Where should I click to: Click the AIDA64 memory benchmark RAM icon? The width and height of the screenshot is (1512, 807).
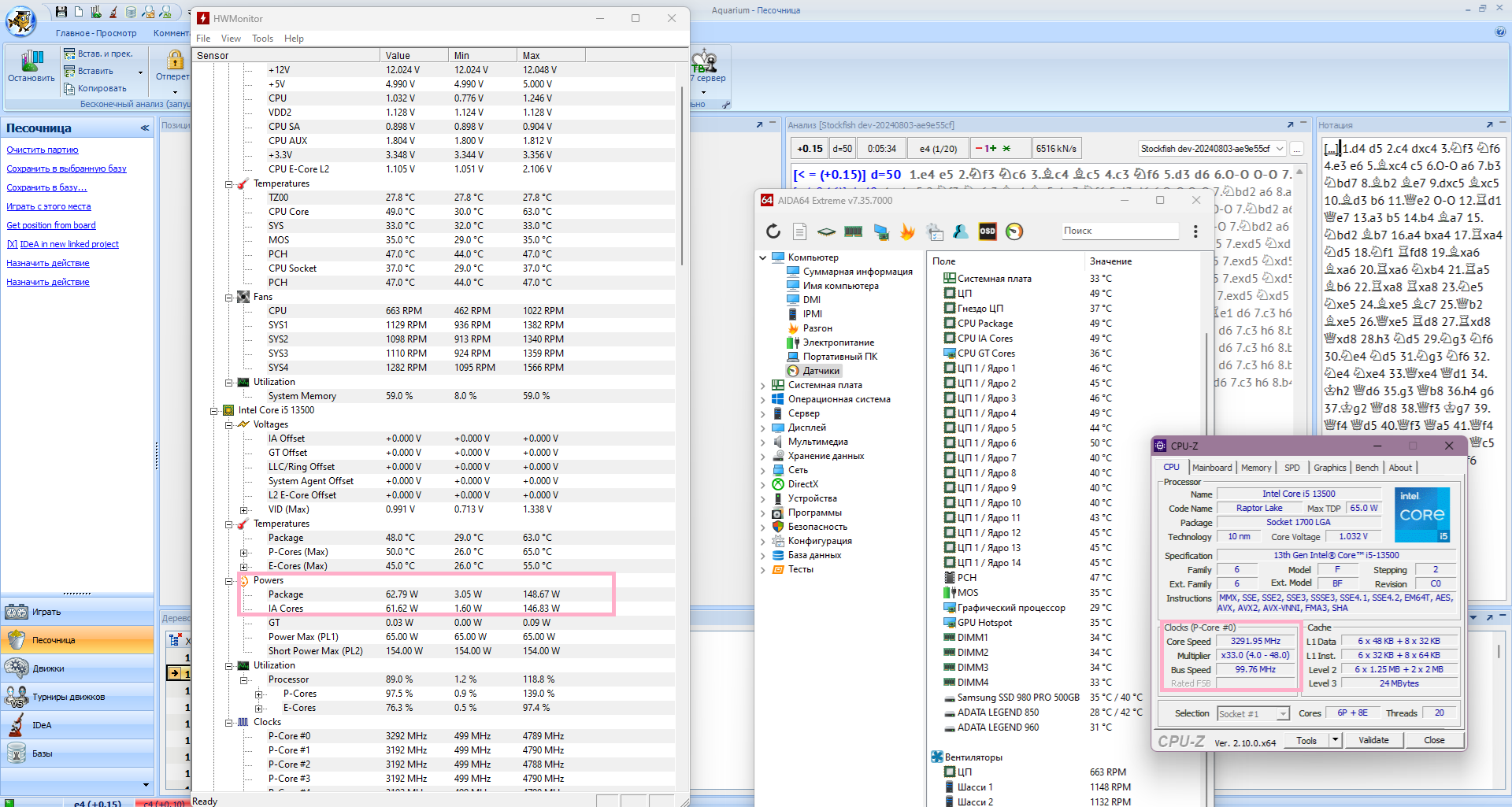tap(853, 231)
